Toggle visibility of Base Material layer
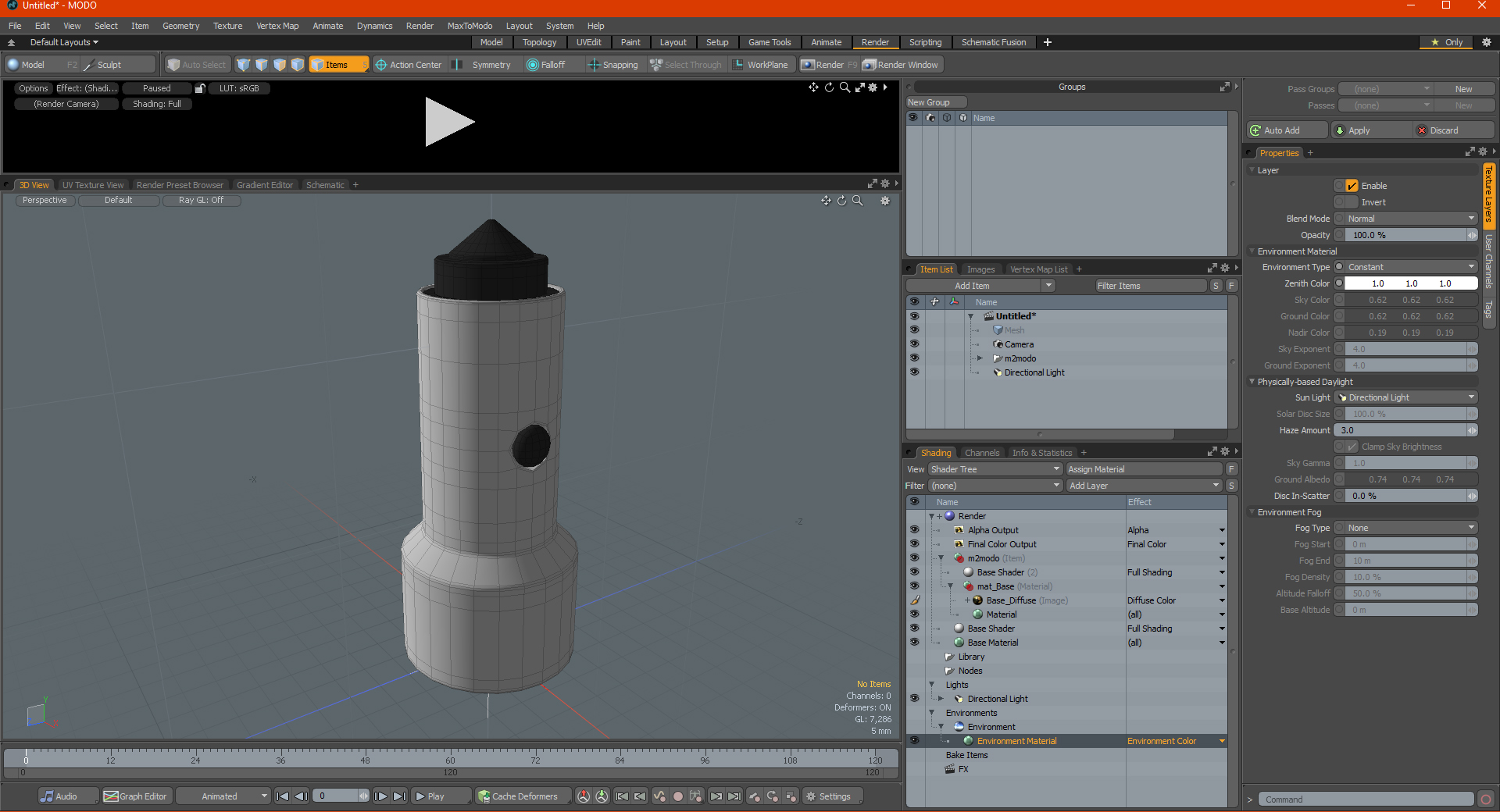Screen dimensions: 1500x812 (914, 643)
